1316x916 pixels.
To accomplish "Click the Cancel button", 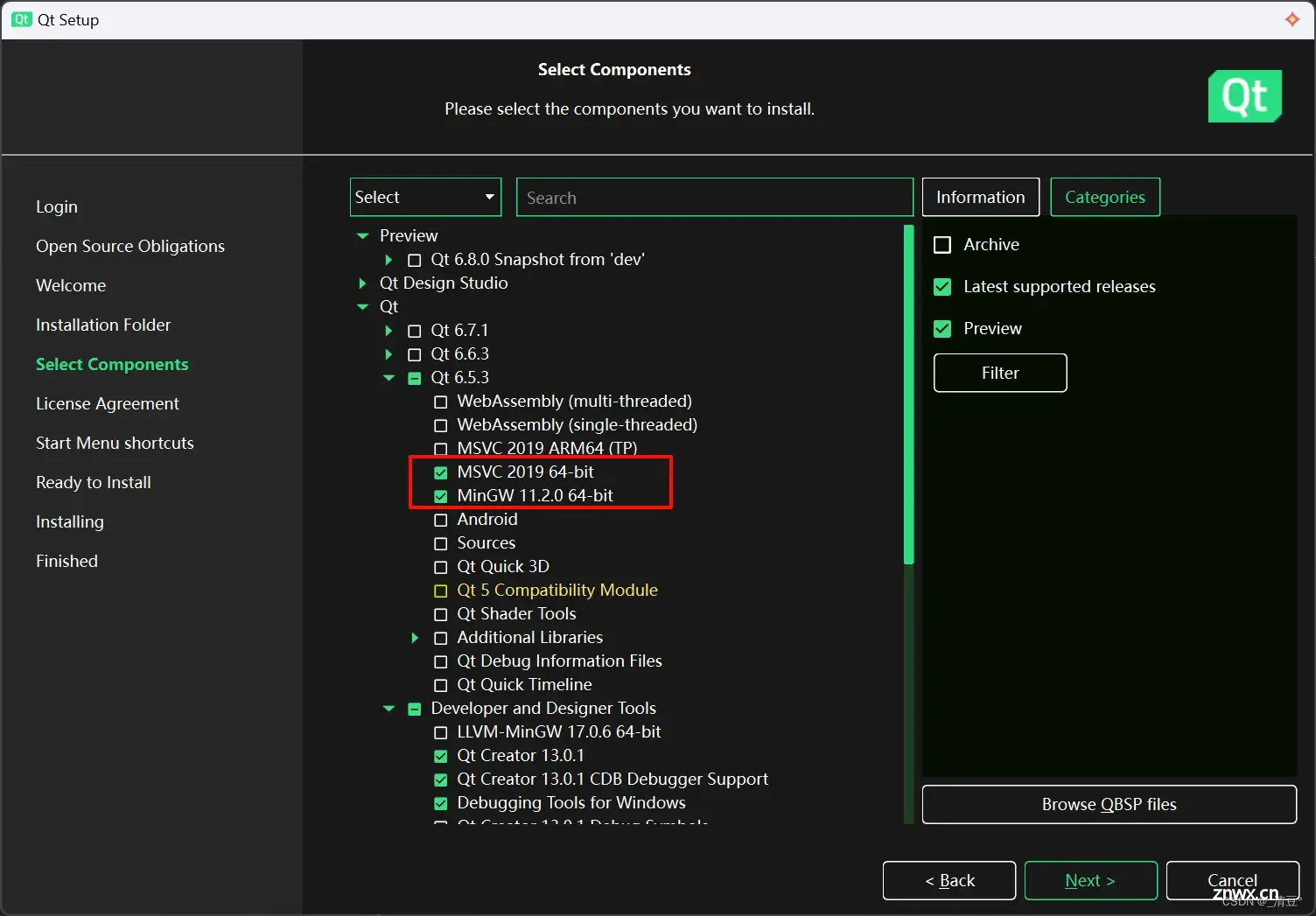I will click(1233, 880).
